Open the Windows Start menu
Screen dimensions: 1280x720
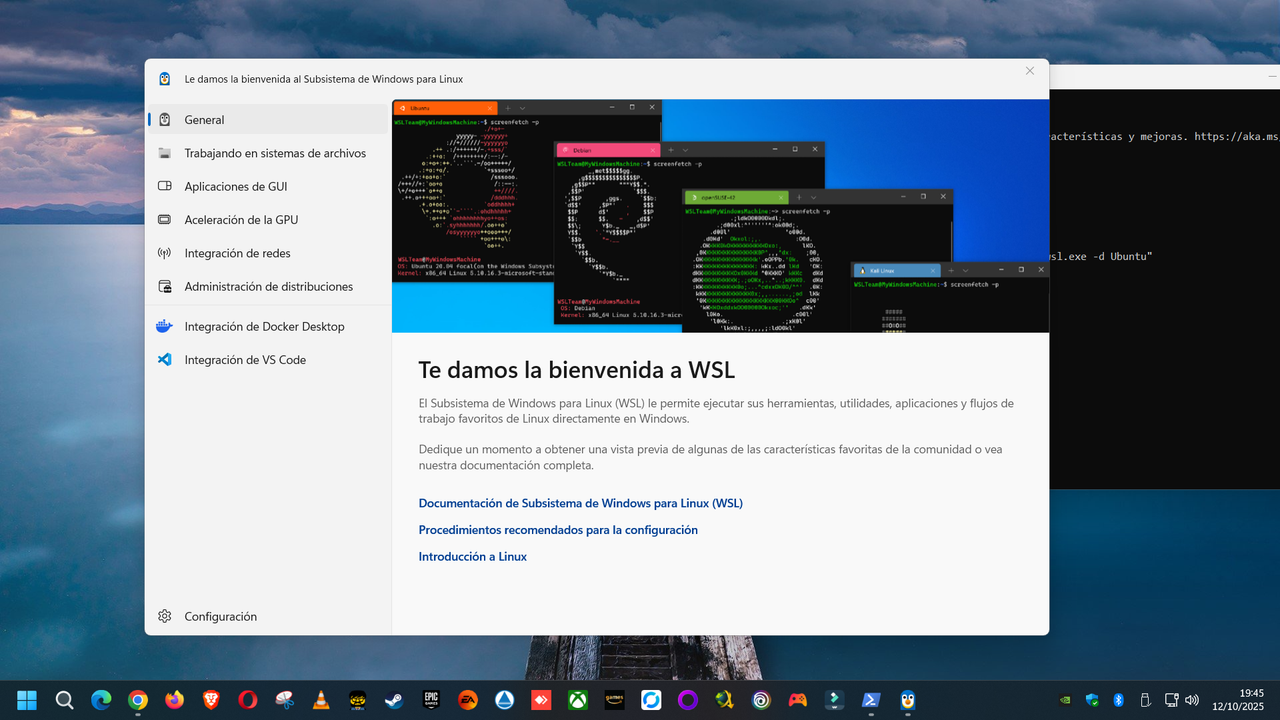(x=27, y=700)
